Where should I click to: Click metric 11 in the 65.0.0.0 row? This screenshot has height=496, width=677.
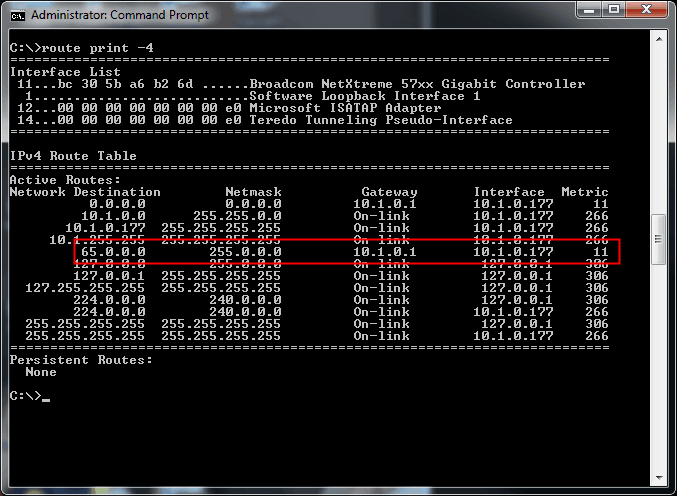(x=601, y=252)
